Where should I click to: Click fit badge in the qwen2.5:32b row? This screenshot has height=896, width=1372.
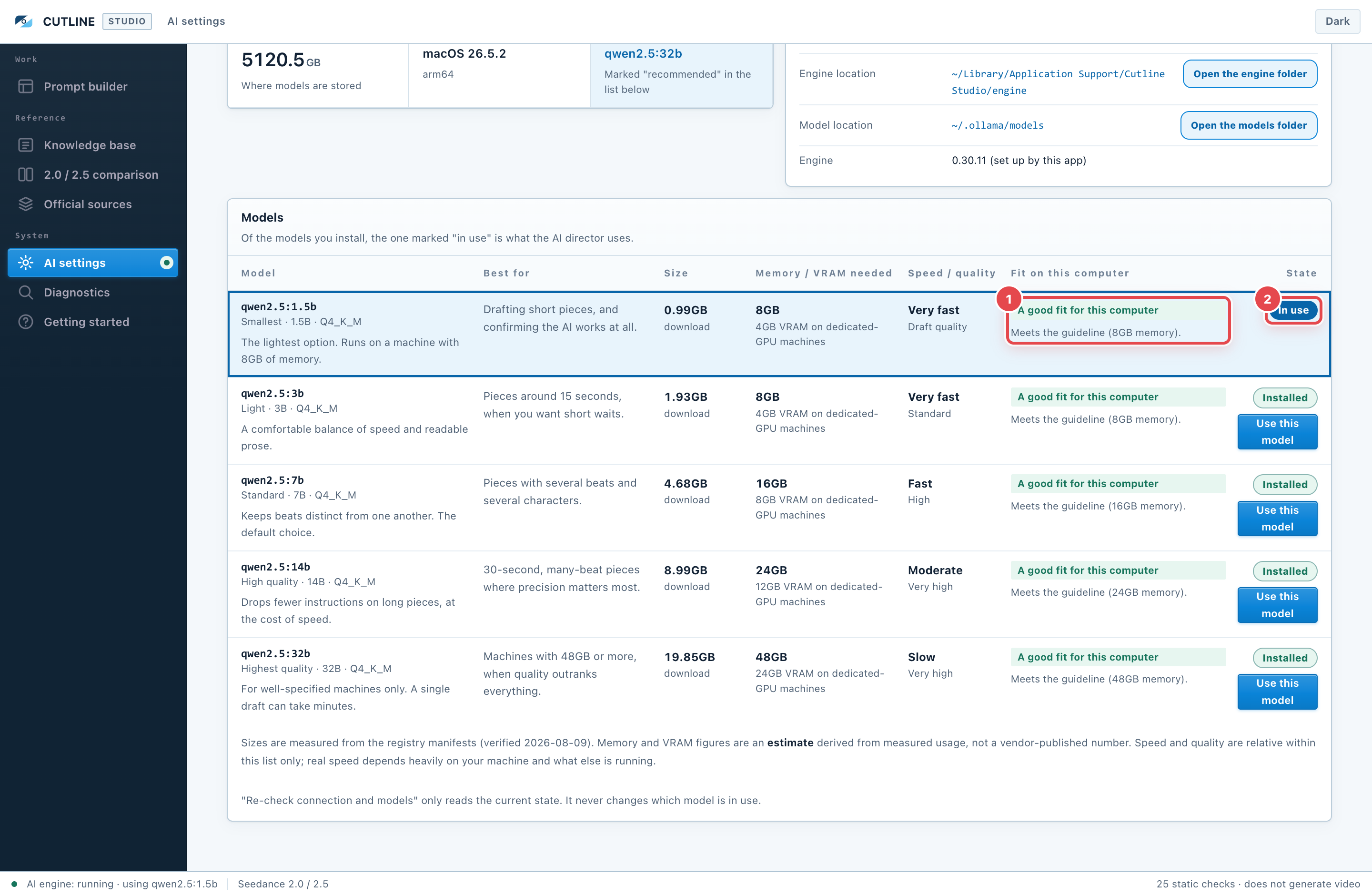1118,657
